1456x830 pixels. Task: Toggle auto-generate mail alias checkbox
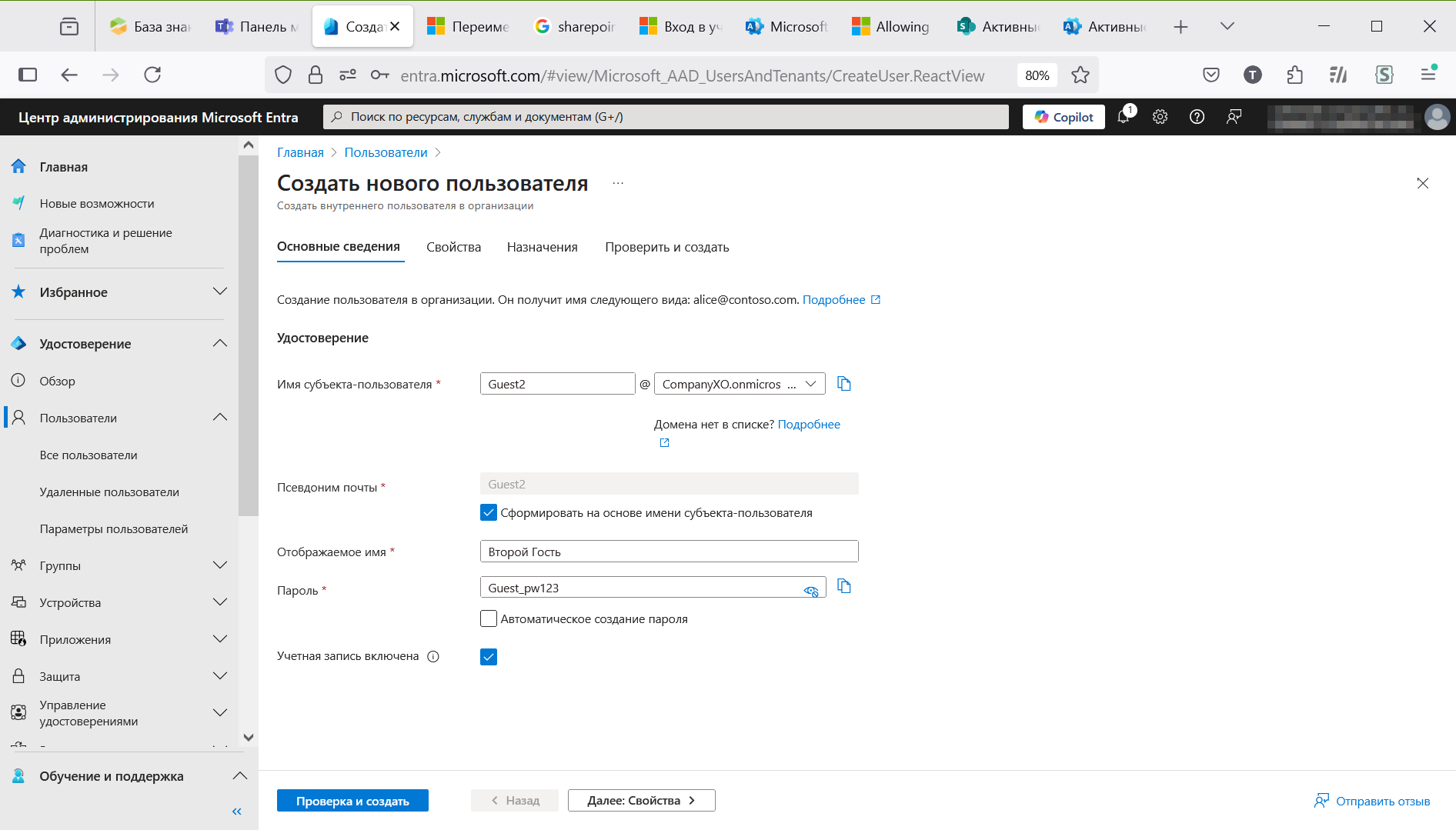[489, 512]
